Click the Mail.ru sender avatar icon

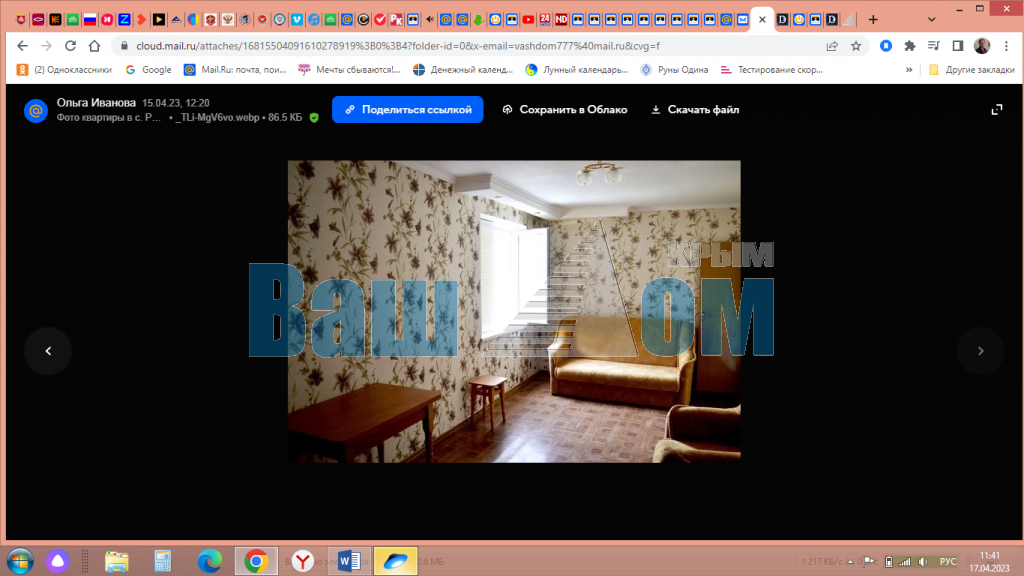click(36, 110)
